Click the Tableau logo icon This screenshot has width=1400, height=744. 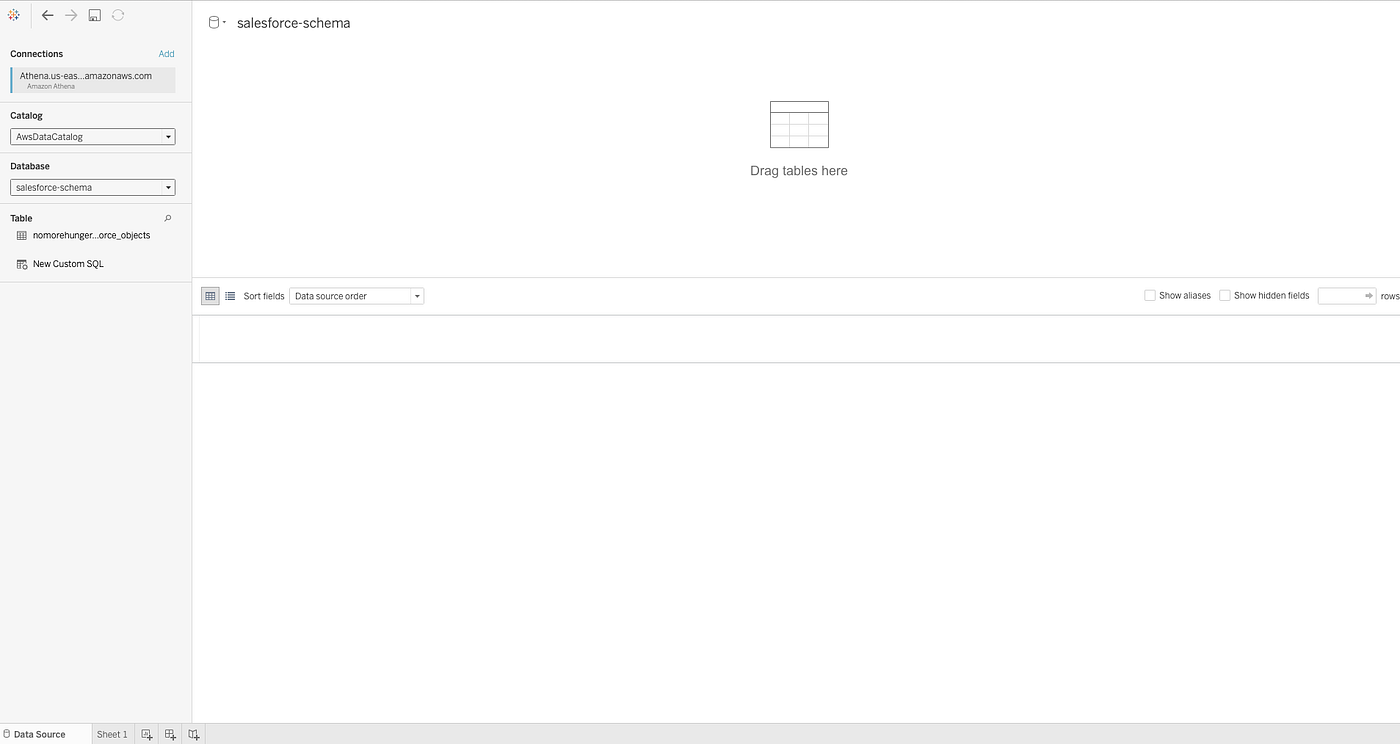13,15
